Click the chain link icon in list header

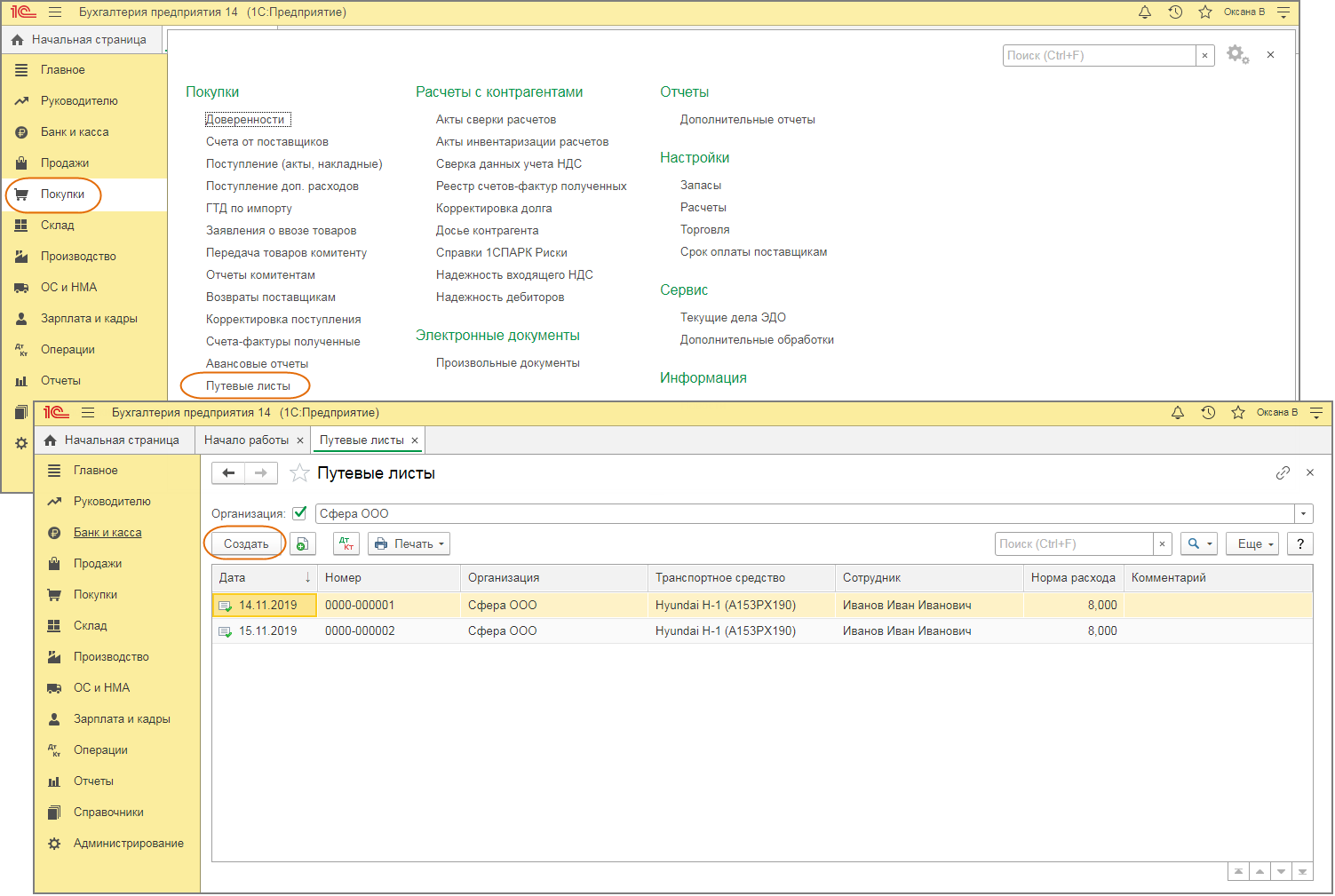tap(1283, 473)
